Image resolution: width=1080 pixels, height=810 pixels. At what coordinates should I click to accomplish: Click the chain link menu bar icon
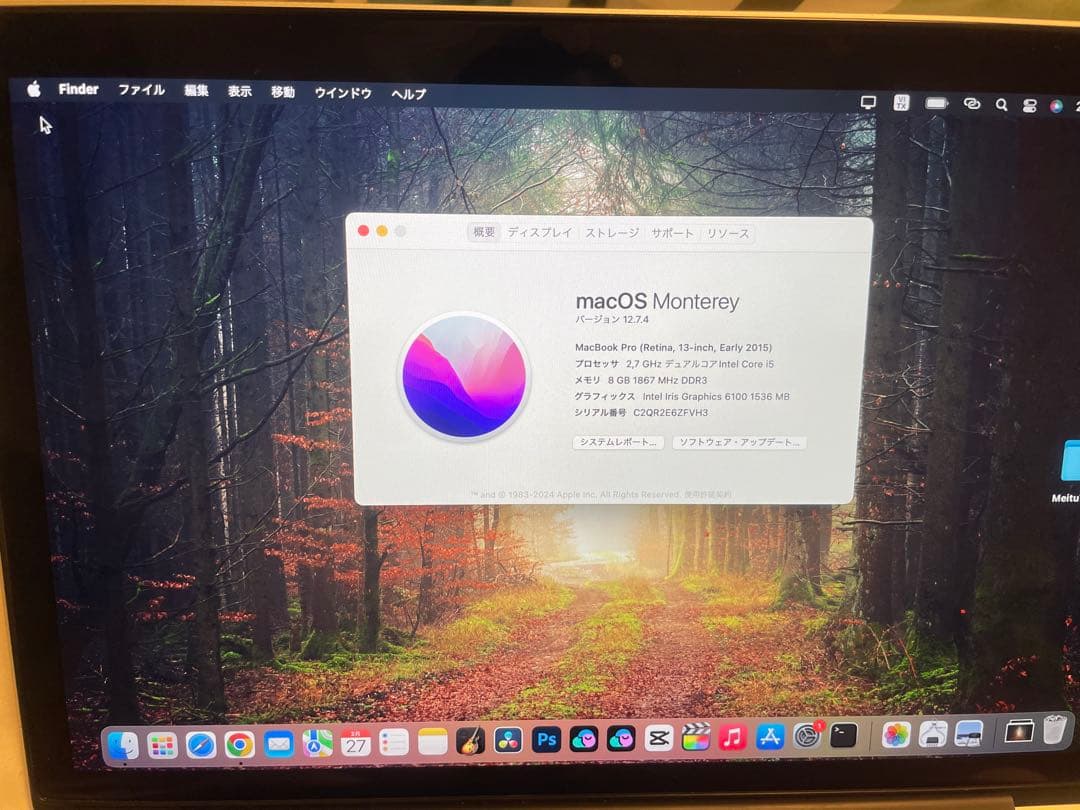click(972, 104)
